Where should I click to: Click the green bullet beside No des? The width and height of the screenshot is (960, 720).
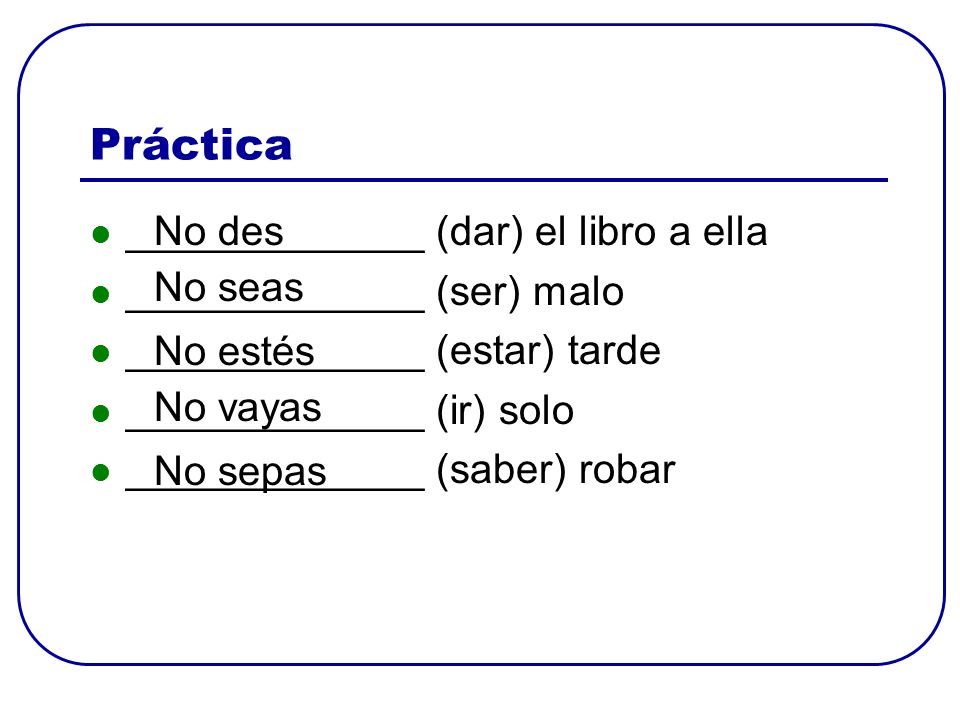click(100, 234)
